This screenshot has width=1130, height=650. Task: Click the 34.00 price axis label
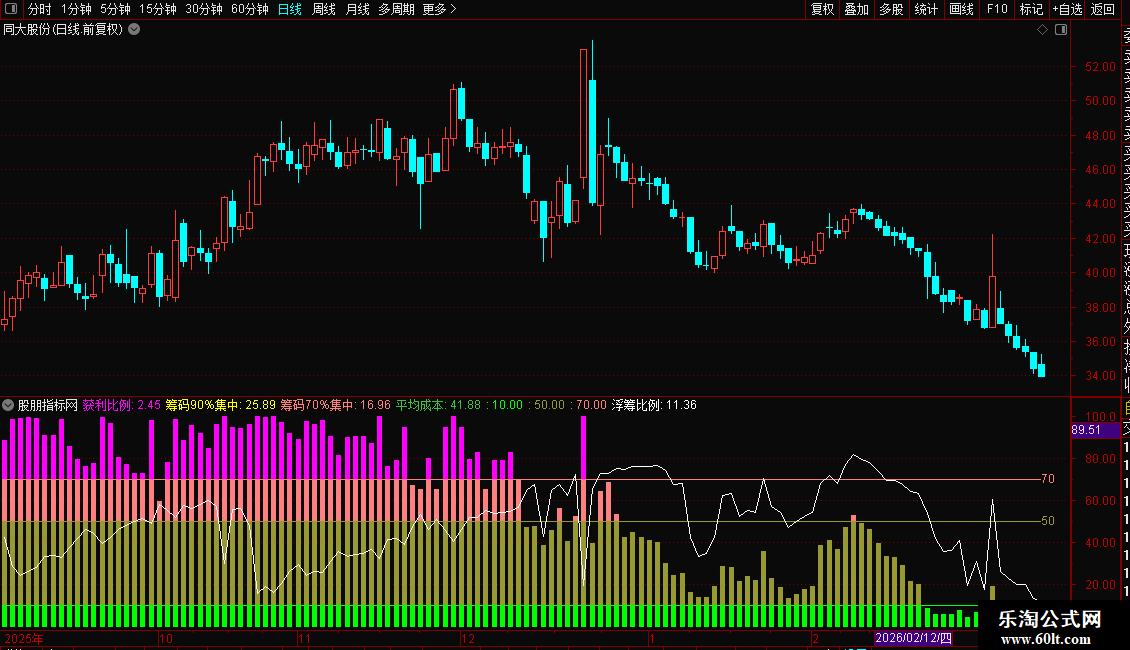click(x=1100, y=375)
